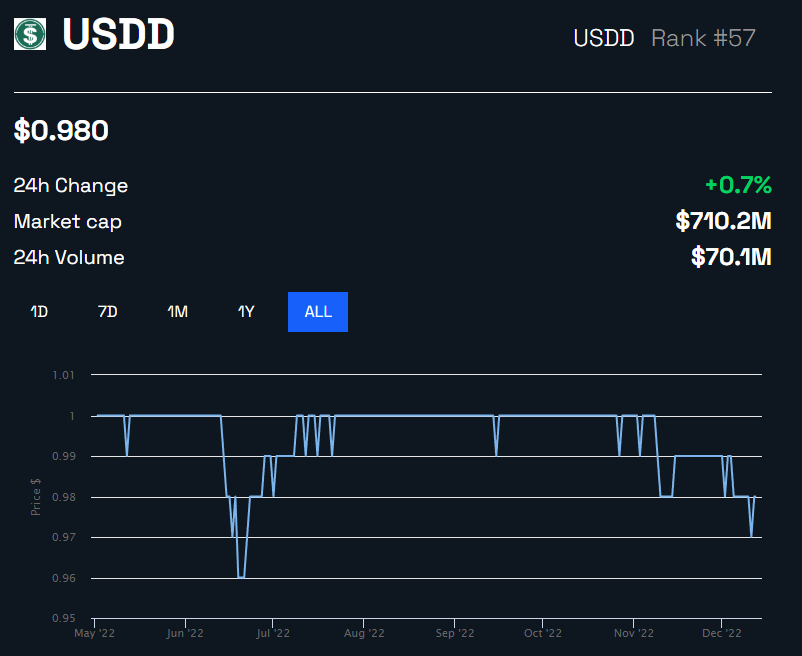Click the green +0.7% change value

click(x=737, y=185)
